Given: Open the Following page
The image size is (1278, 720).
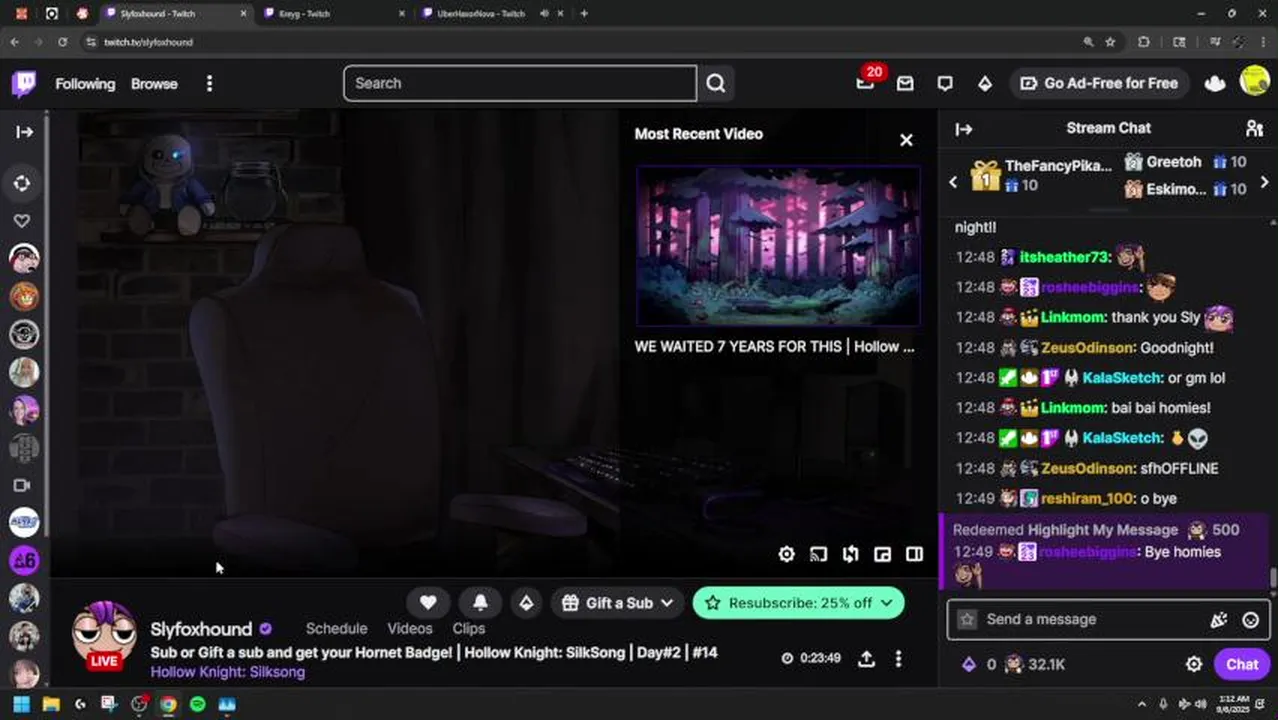Looking at the screenshot, I should coord(85,84).
